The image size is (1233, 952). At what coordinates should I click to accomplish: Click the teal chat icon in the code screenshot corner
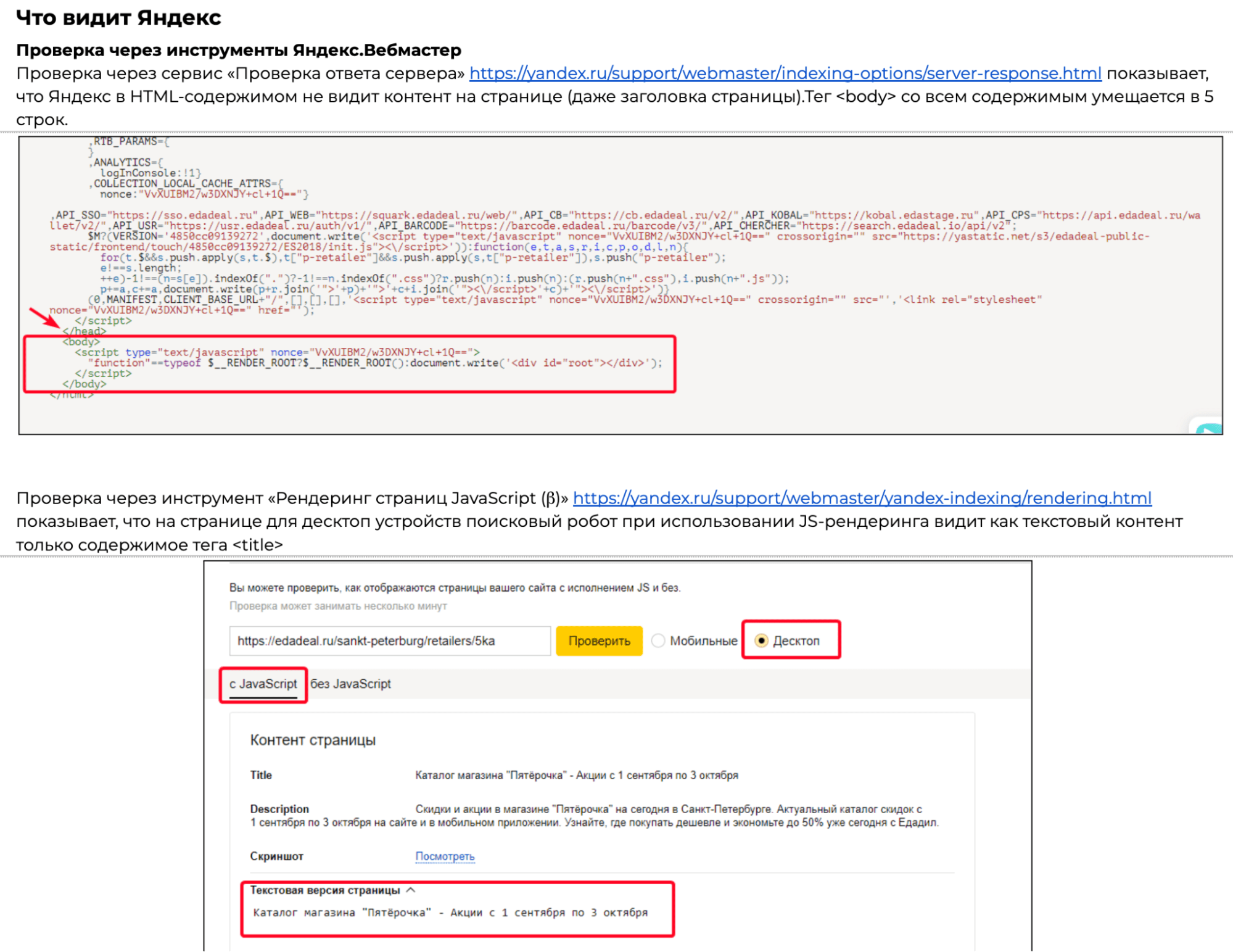tap(1209, 429)
